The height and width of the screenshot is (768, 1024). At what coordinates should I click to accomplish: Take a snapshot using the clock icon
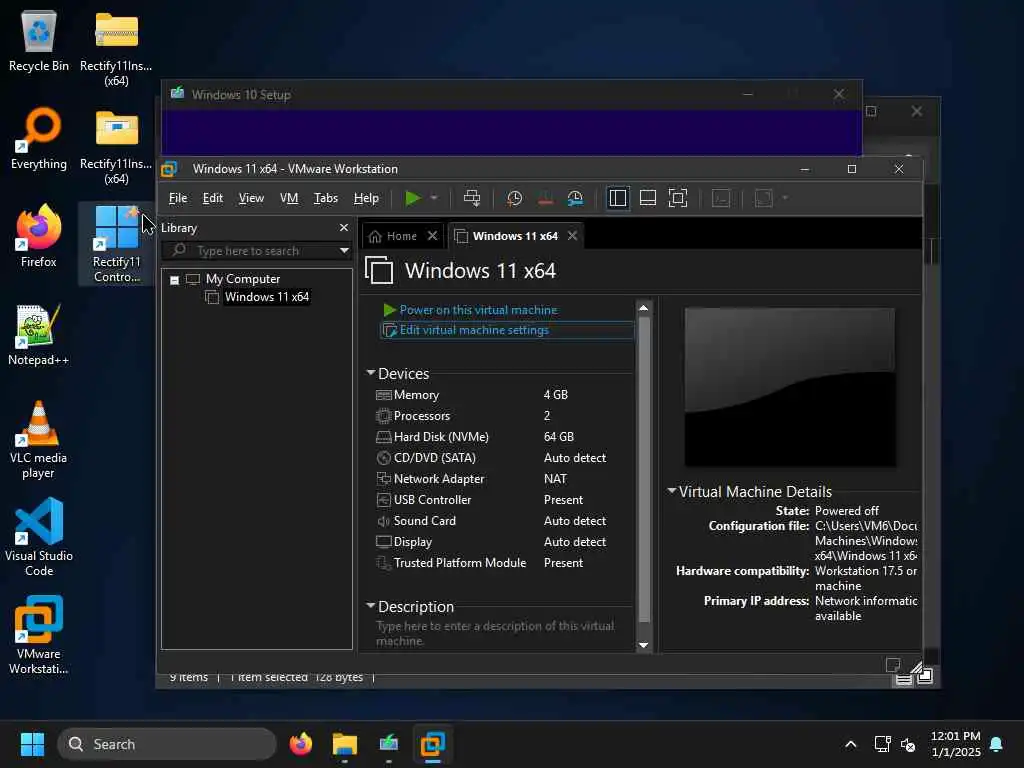click(x=515, y=198)
